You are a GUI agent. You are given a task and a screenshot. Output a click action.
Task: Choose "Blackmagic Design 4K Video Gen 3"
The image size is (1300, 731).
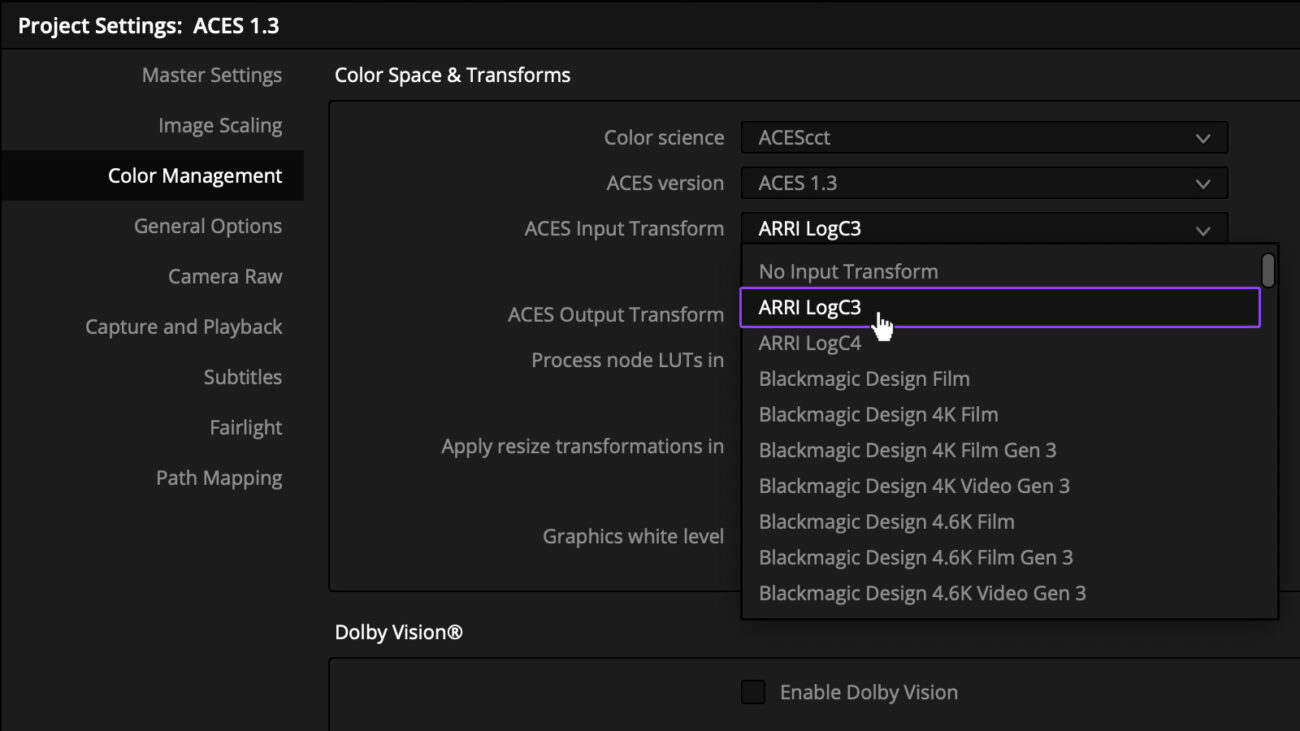[914, 485]
